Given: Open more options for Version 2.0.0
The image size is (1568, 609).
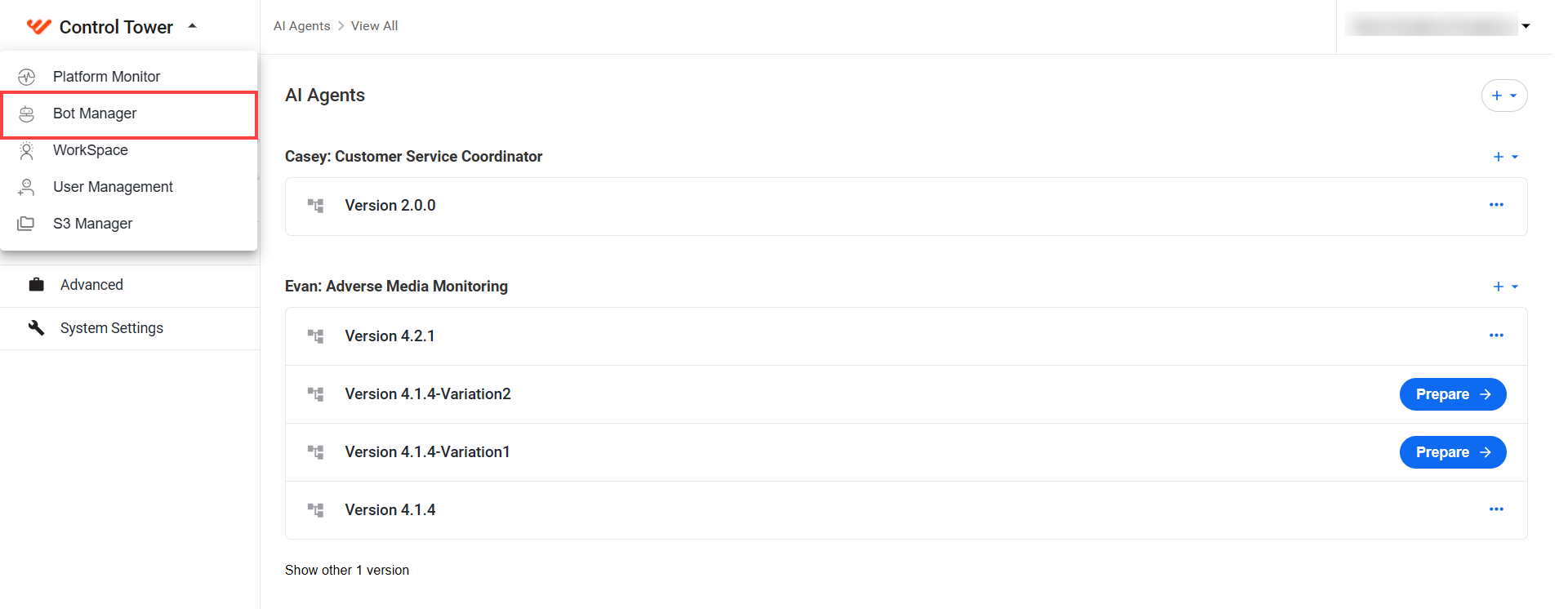Looking at the screenshot, I should click(x=1496, y=205).
